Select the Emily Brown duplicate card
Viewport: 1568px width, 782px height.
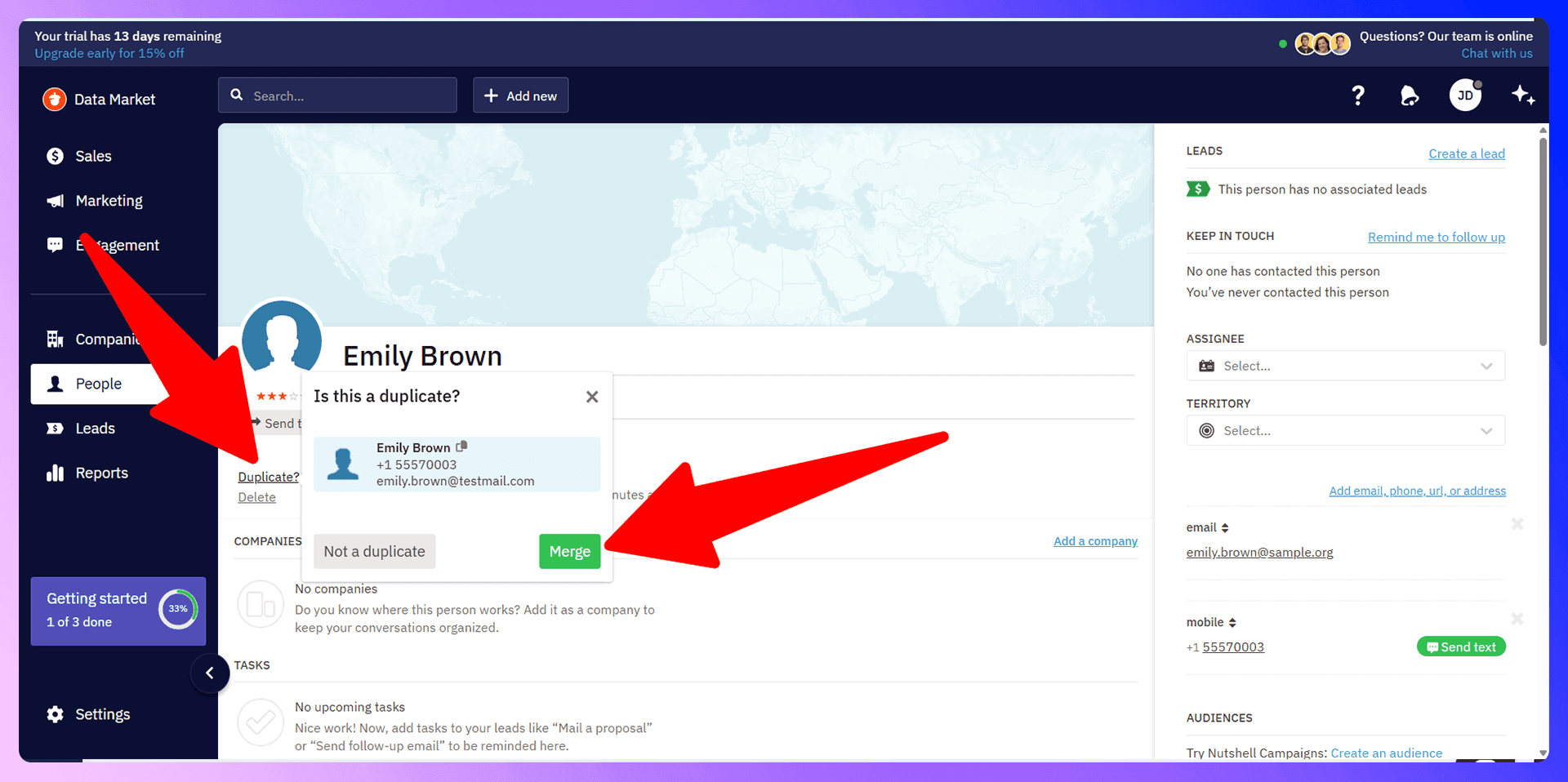[x=457, y=464]
